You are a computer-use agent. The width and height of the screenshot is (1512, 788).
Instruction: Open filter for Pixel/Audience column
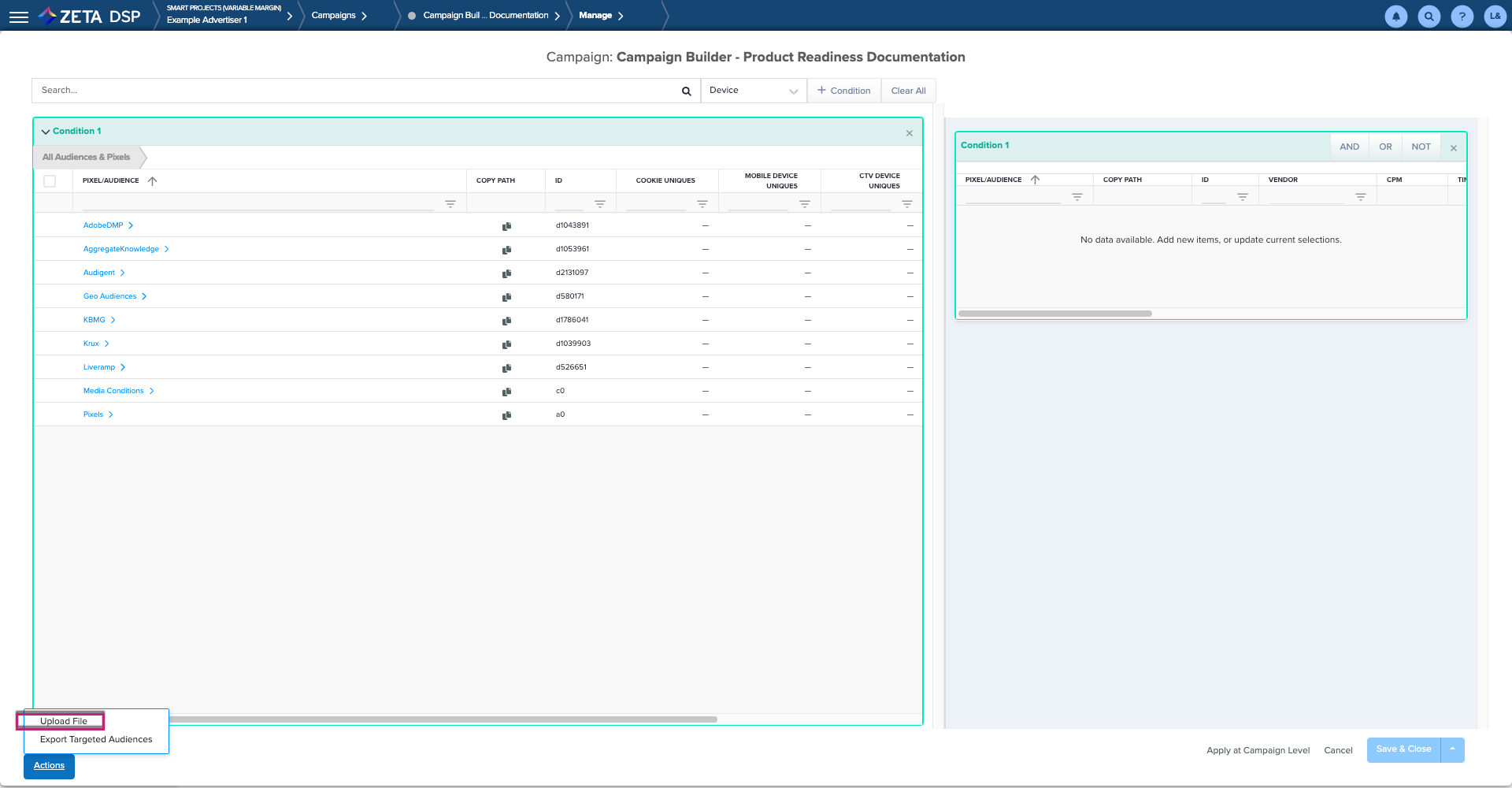click(x=450, y=204)
